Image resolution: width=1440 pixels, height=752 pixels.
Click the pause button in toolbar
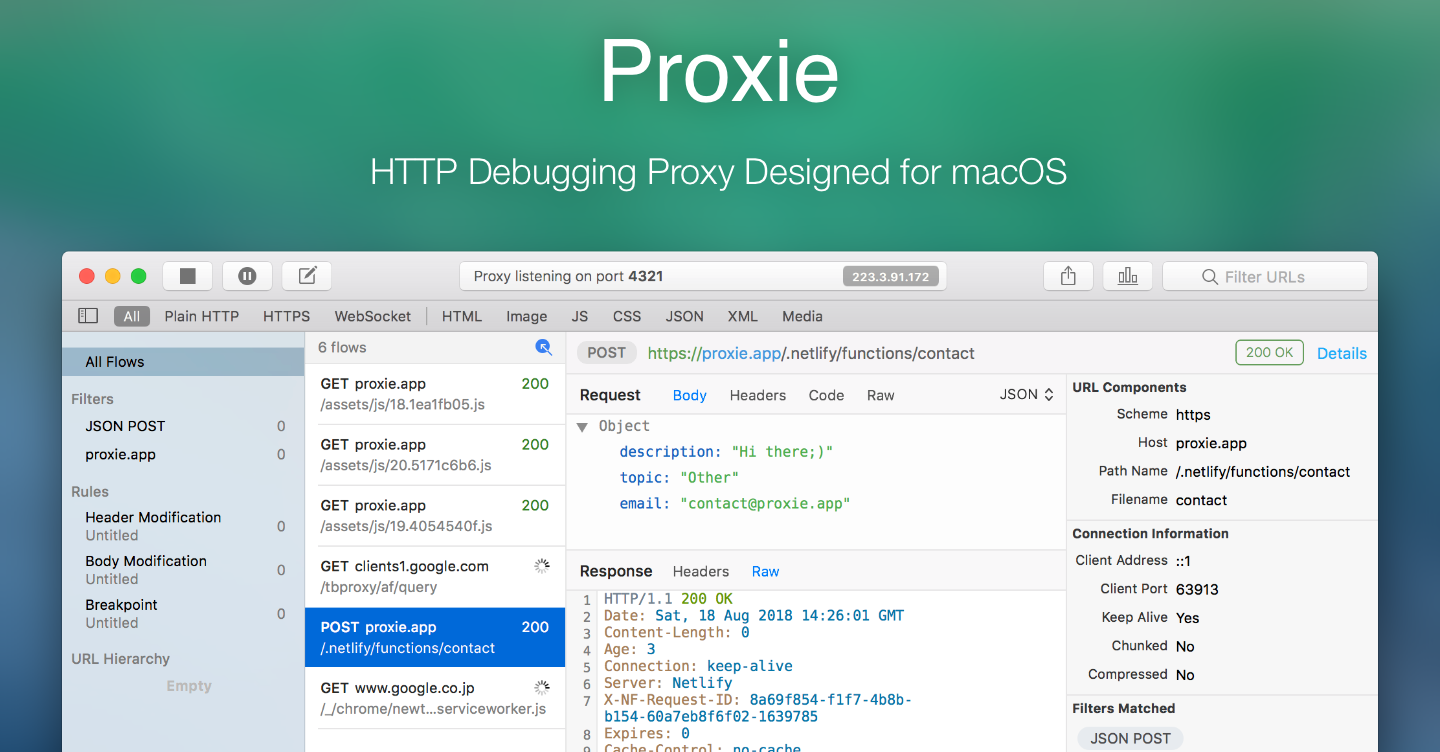pyautogui.click(x=247, y=276)
